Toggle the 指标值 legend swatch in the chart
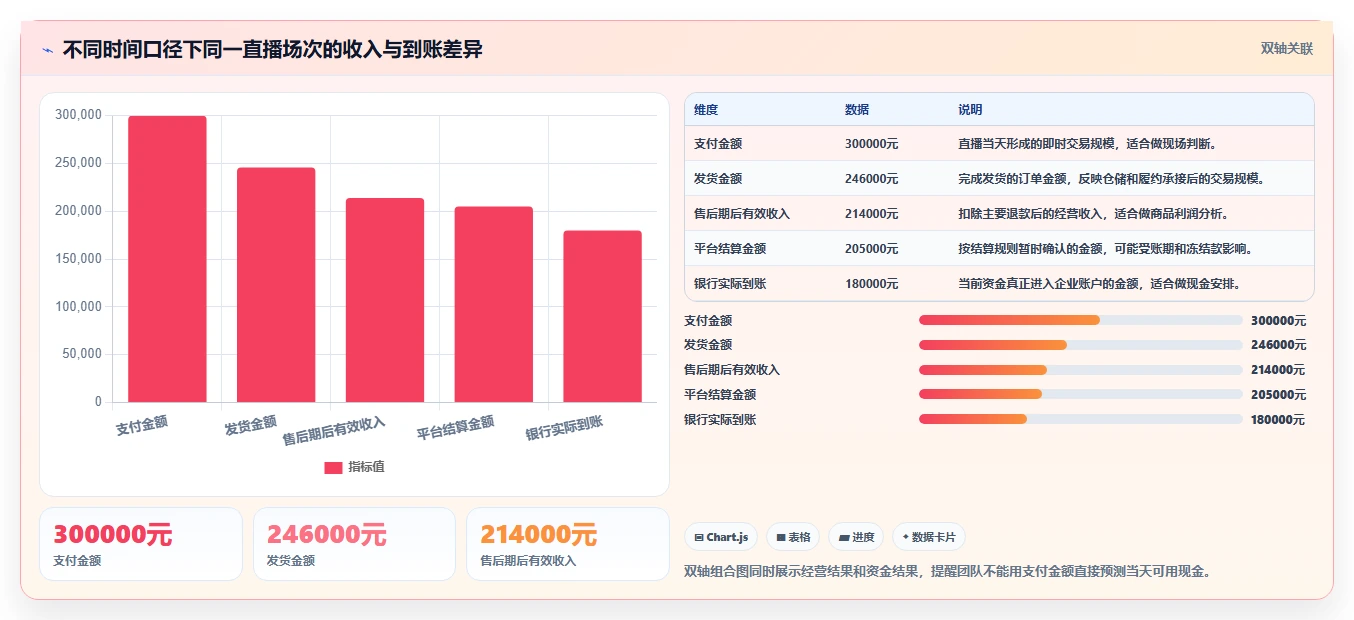1354x620 pixels. pos(333,467)
